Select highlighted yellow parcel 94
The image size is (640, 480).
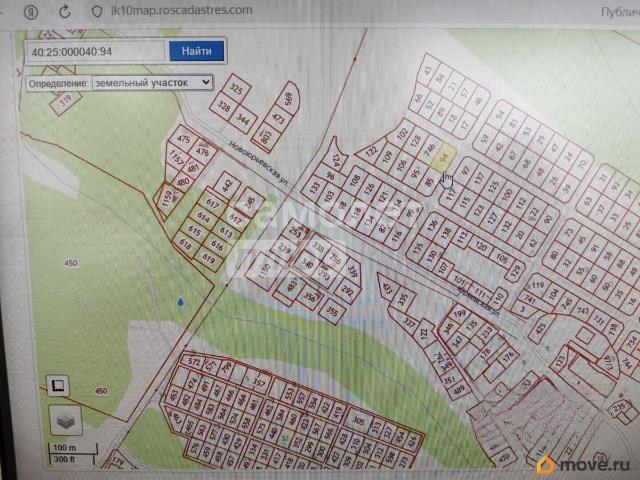point(443,158)
